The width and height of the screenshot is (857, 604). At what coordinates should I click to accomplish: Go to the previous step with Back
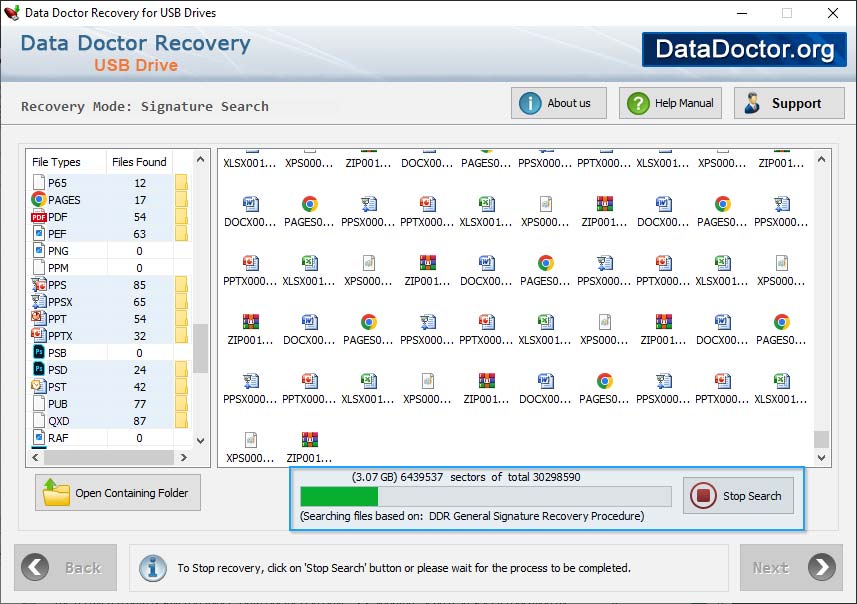pos(66,567)
